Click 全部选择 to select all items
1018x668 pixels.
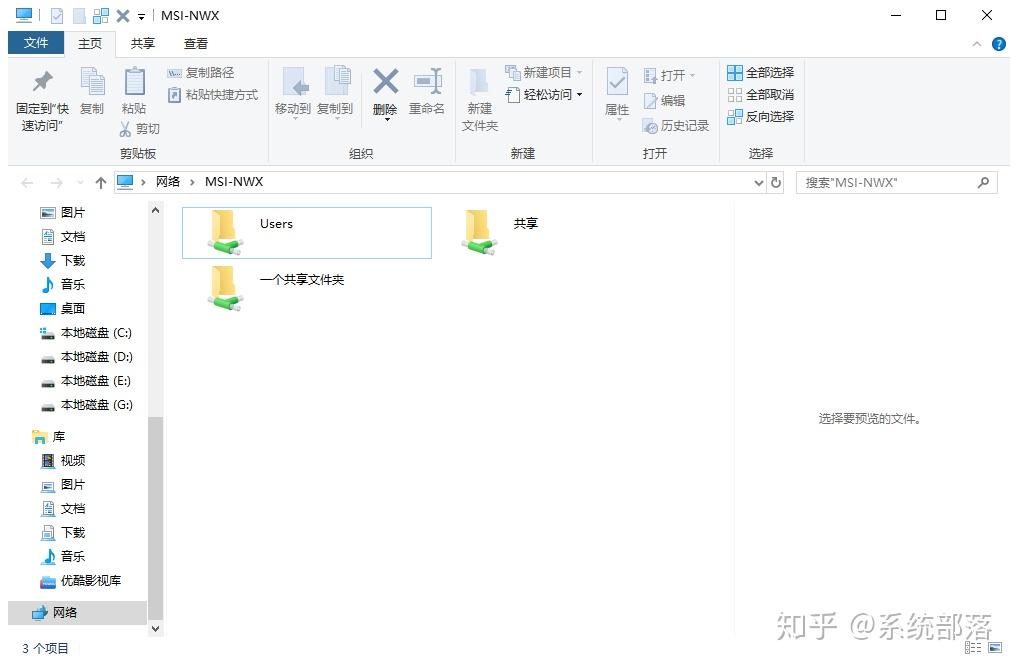click(760, 73)
